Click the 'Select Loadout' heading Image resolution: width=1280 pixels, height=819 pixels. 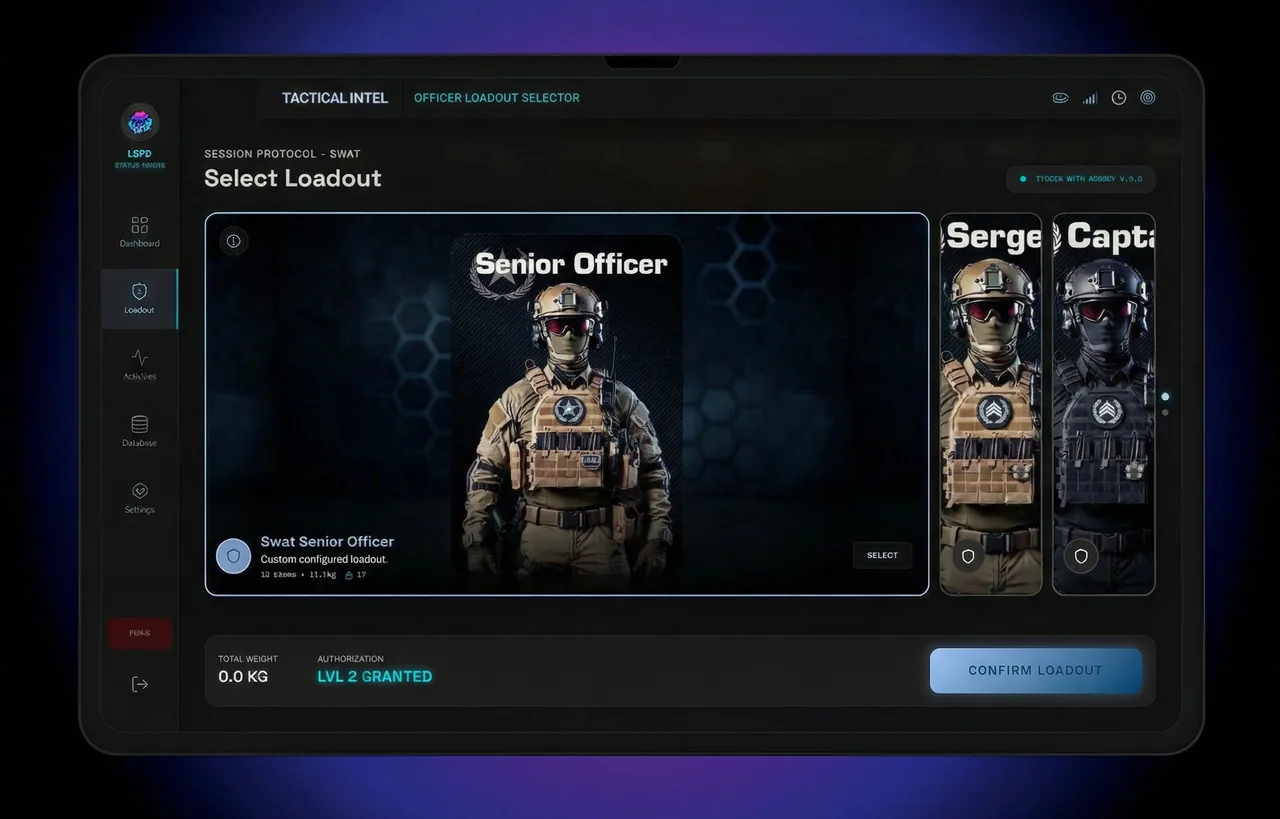coord(293,178)
